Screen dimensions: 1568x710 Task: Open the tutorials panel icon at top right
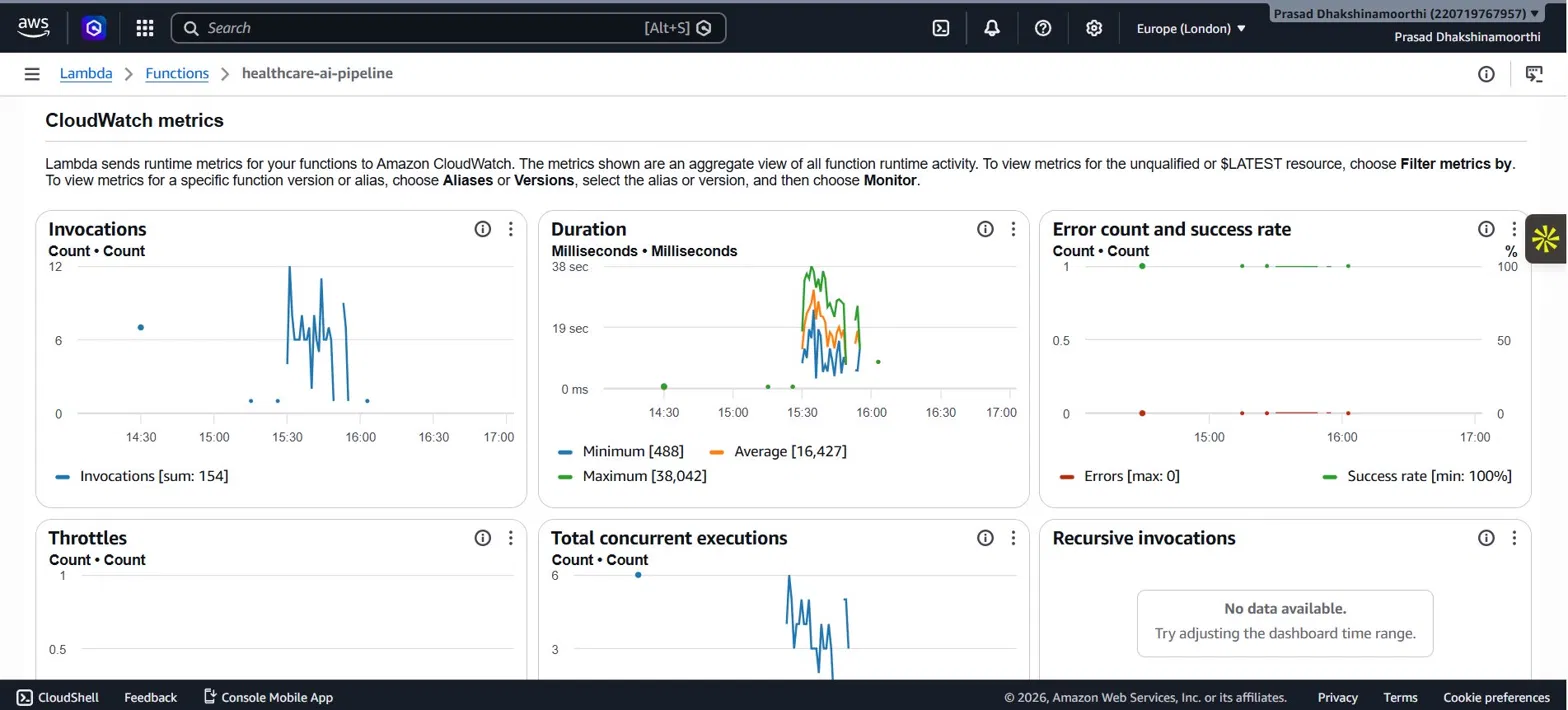1534,74
